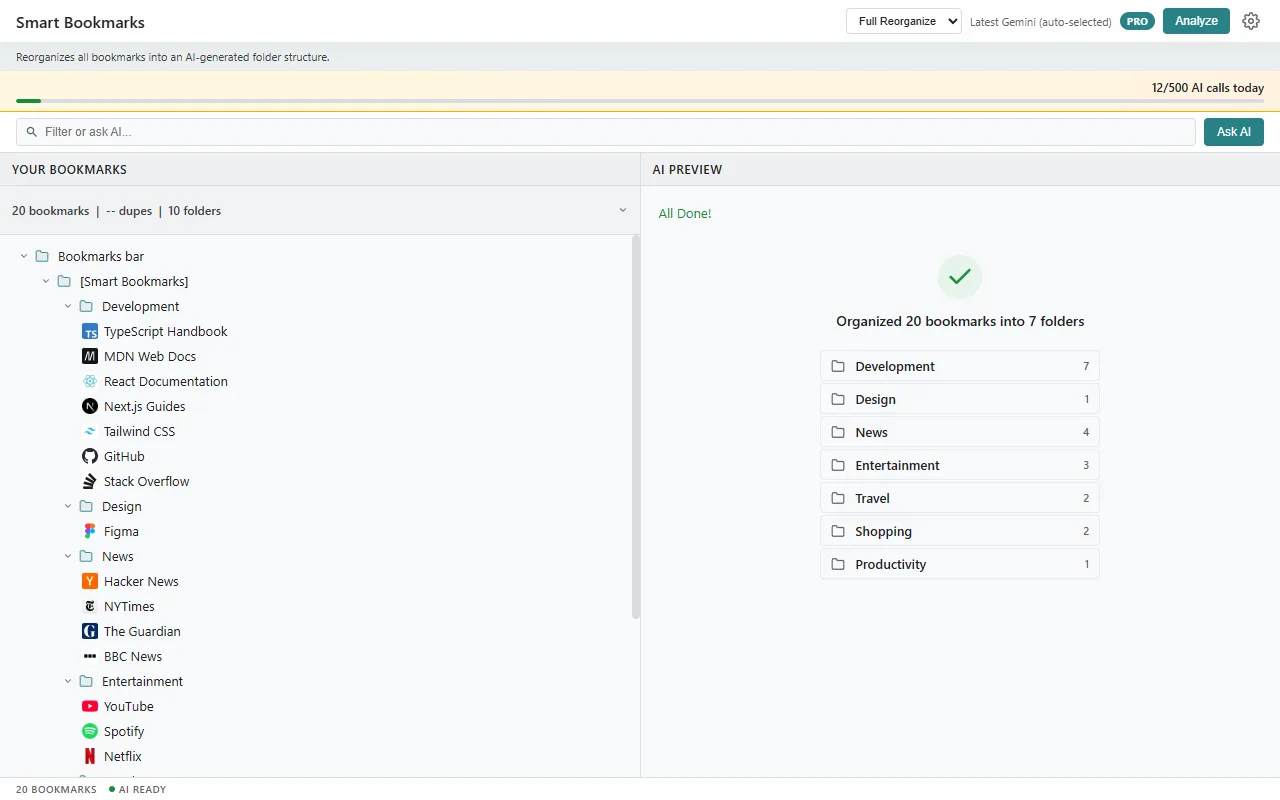Viewport: 1280px width, 800px height.
Task: Open the Entertainment result folder in AI Preview
Action: [960, 465]
